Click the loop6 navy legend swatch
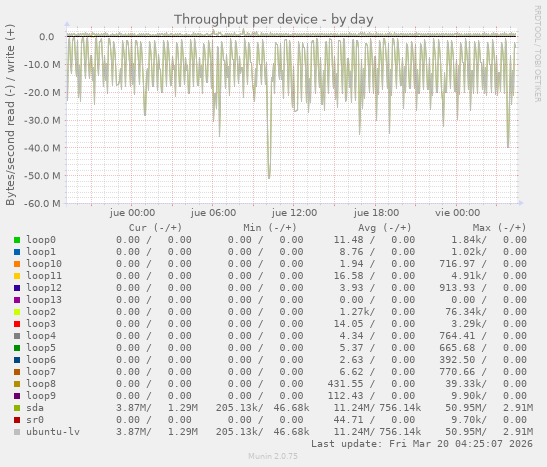Viewport: 547px width, 467px height. pyautogui.click(x=17, y=360)
